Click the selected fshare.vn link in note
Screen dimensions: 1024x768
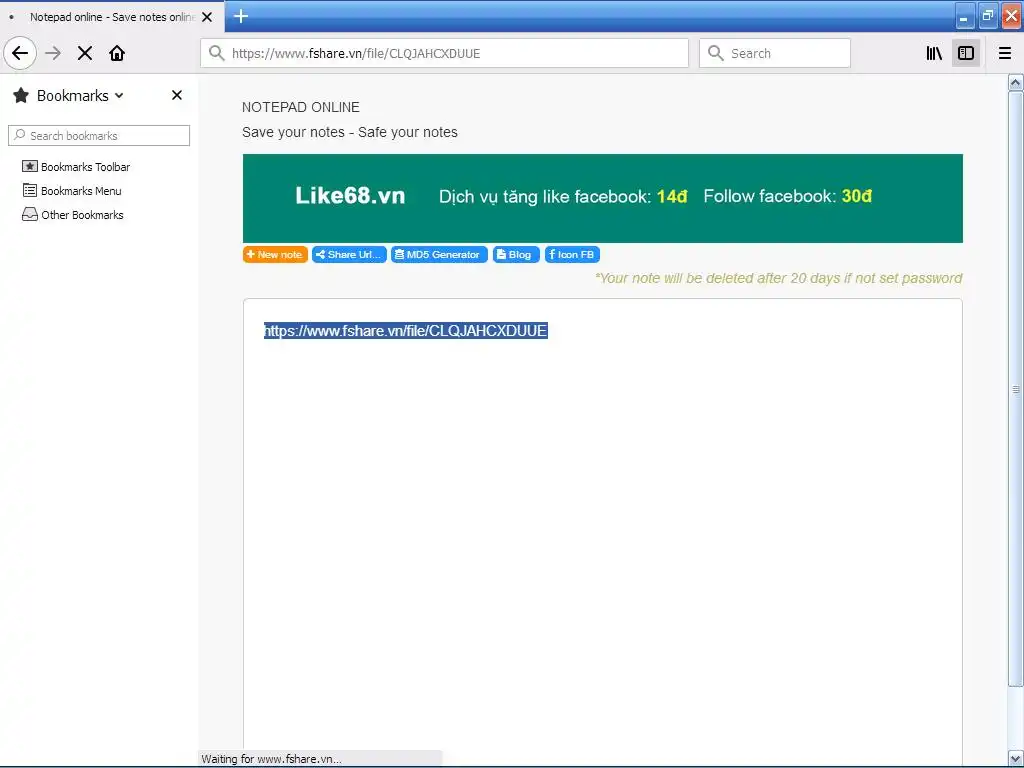(x=406, y=330)
